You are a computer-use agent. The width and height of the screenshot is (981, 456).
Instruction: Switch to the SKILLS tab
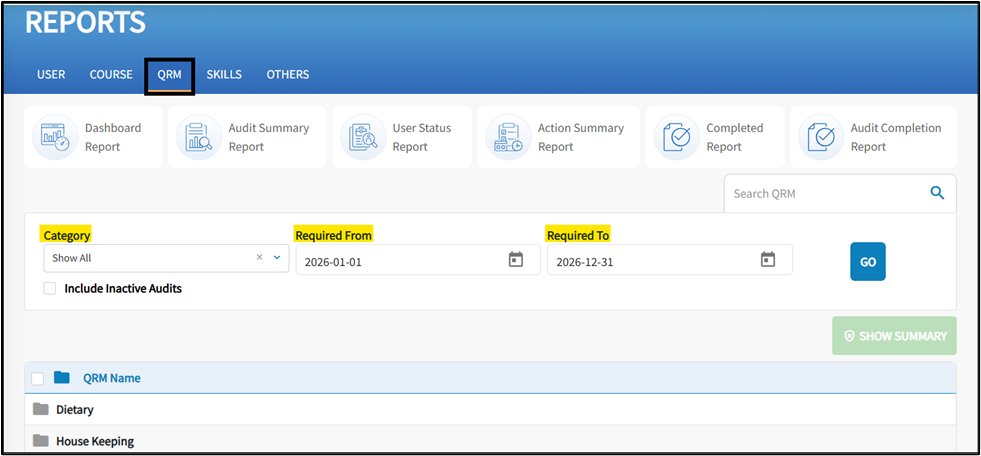(224, 75)
